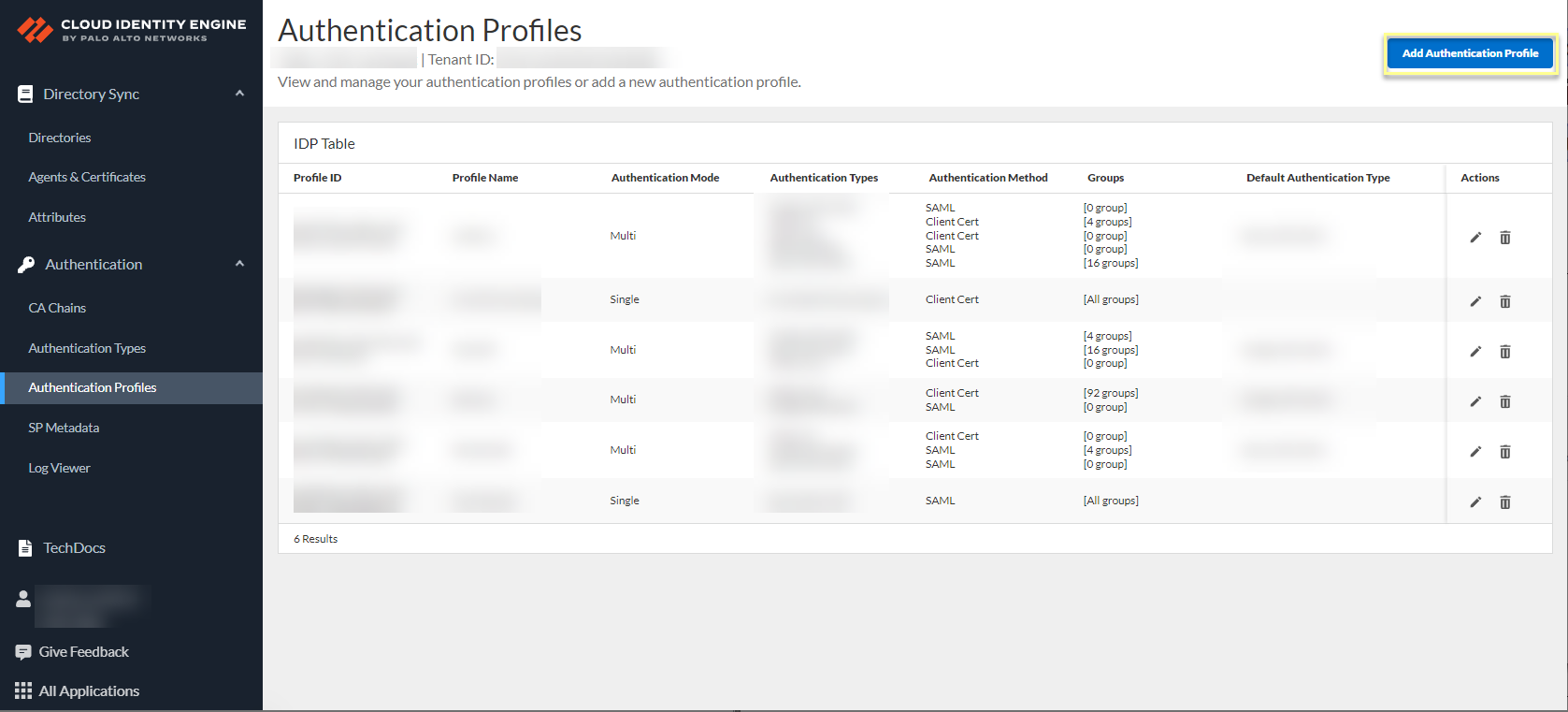Click Give Feedback
Screen dimensions: 1568x712
(x=83, y=652)
